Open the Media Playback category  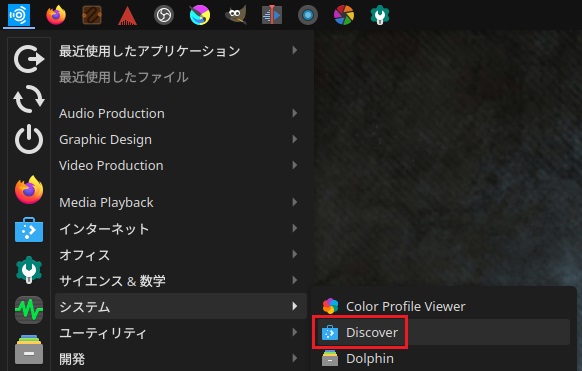click(x=181, y=202)
